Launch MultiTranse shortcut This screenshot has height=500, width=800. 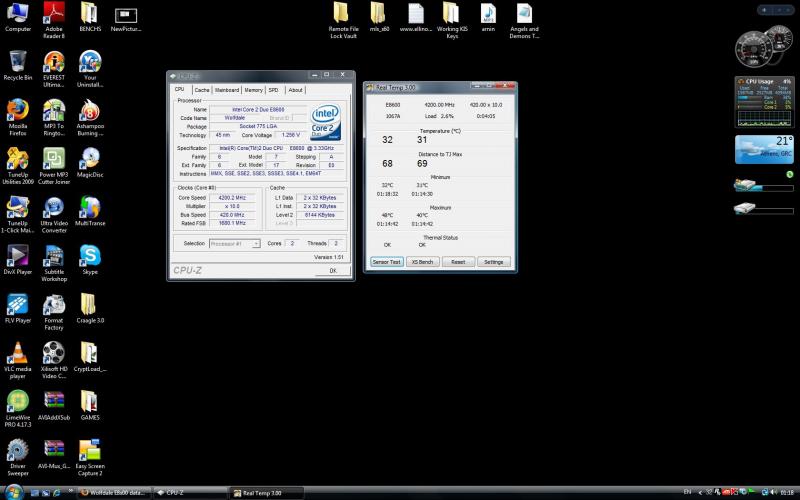(x=90, y=211)
